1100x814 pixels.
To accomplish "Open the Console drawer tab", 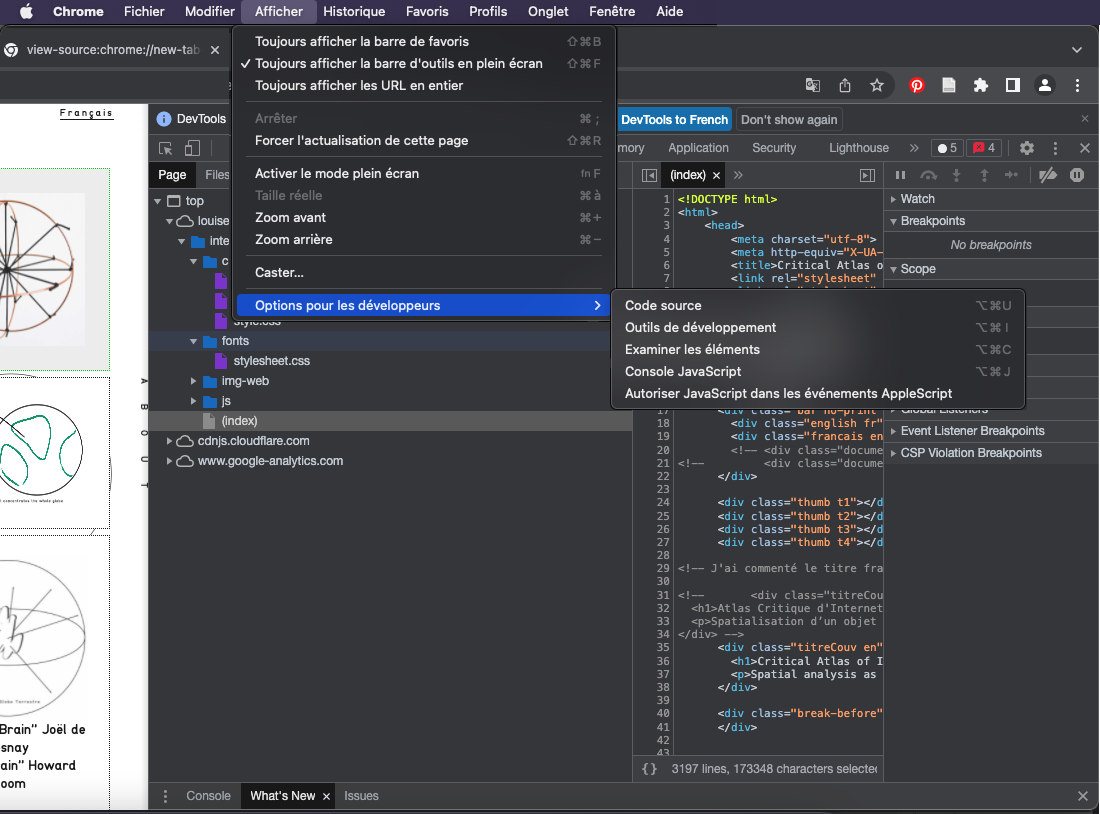I will [x=208, y=796].
